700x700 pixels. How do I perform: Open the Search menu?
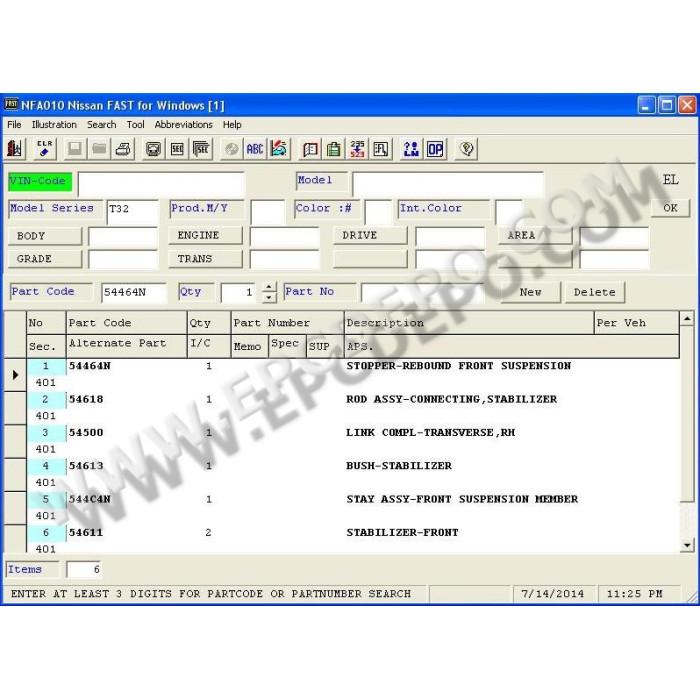pos(101,125)
